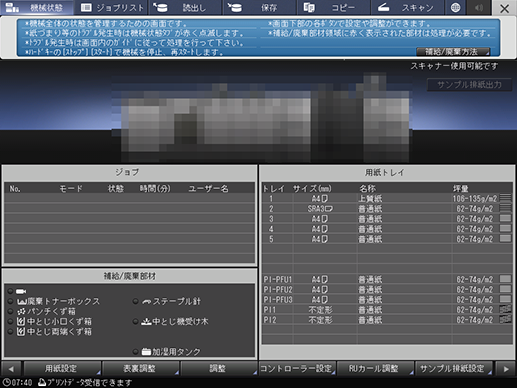Open 用紙設定 menu button

pos(62,368)
